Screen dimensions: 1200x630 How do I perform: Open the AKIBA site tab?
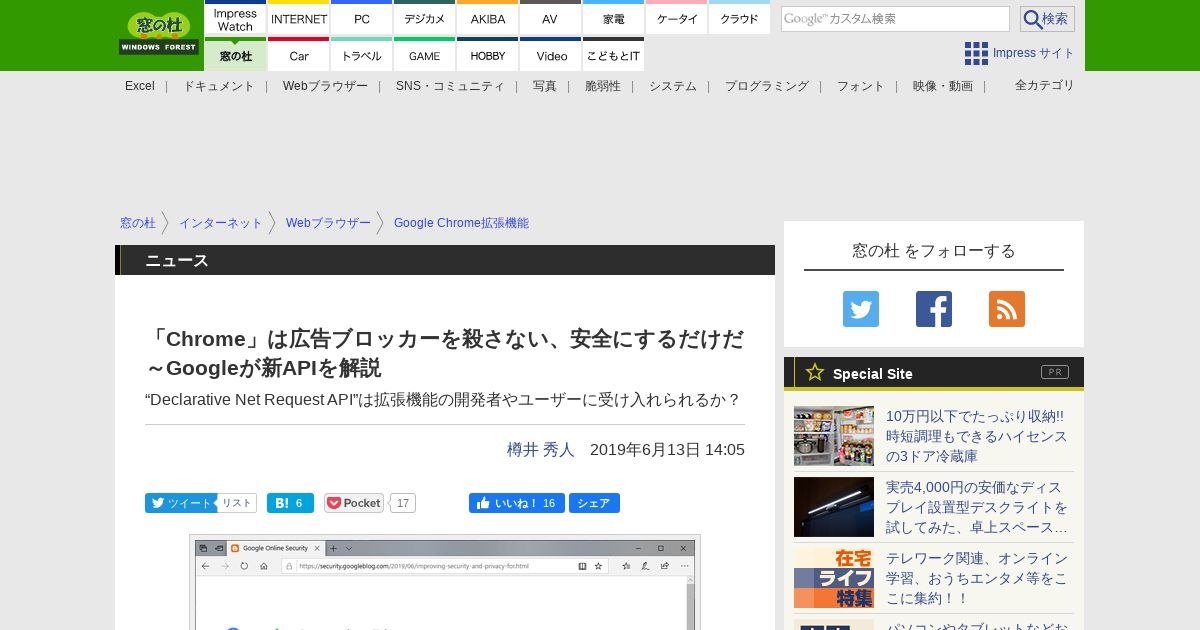point(487,18)
